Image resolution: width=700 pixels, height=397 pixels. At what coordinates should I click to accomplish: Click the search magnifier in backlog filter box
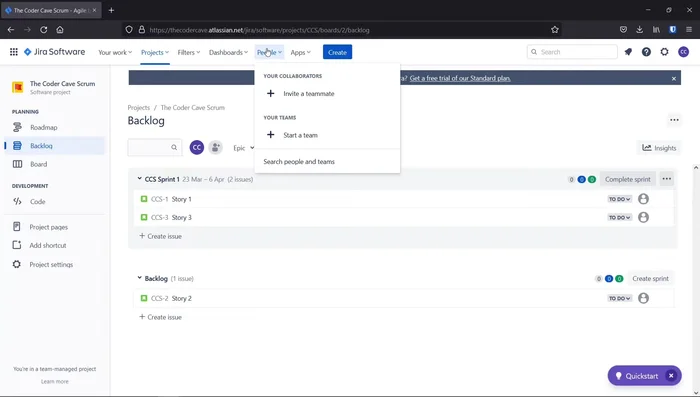pyautogui.click(x=174, y=147)
